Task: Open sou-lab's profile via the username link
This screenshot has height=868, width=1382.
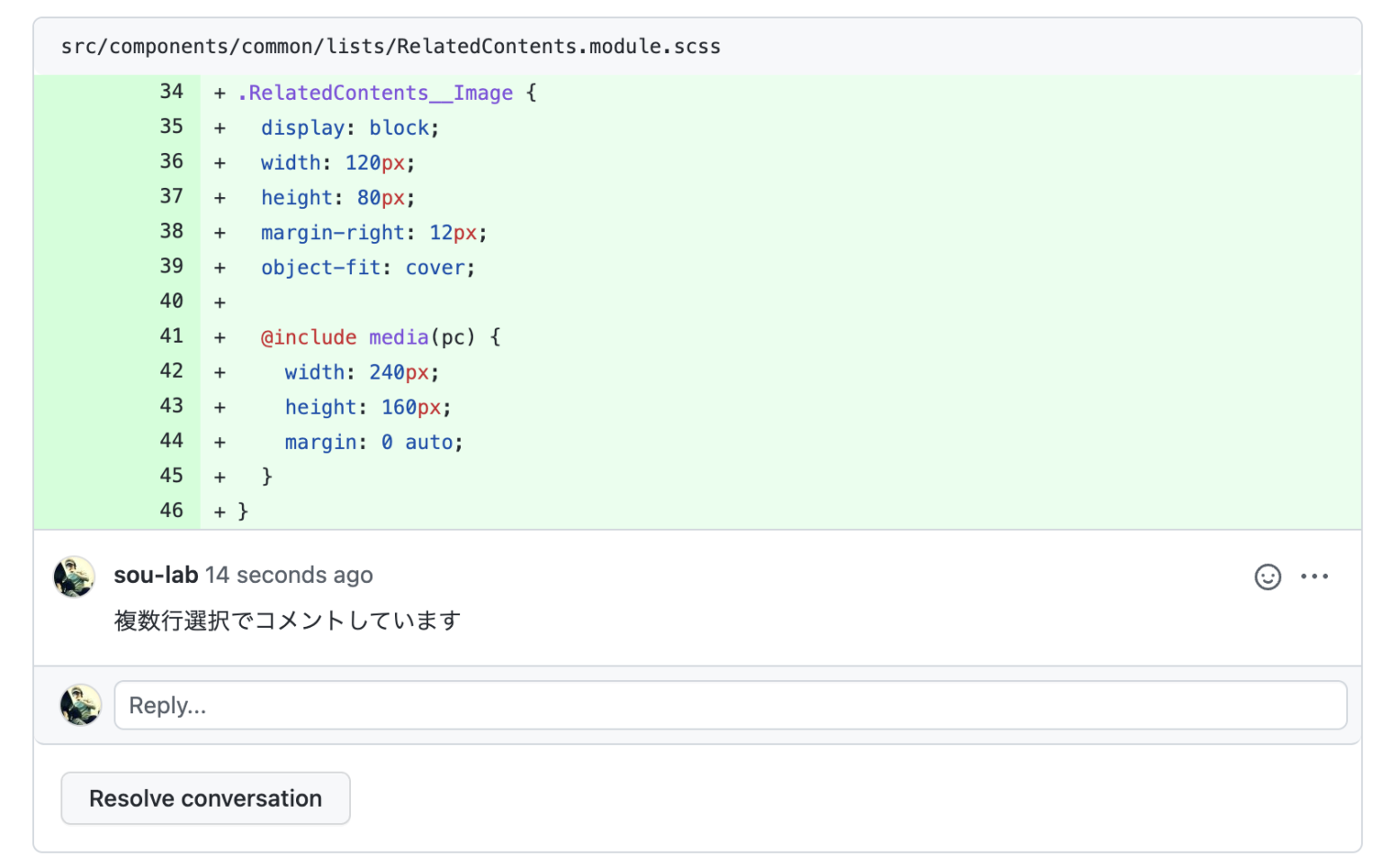Action: (154, 575)
